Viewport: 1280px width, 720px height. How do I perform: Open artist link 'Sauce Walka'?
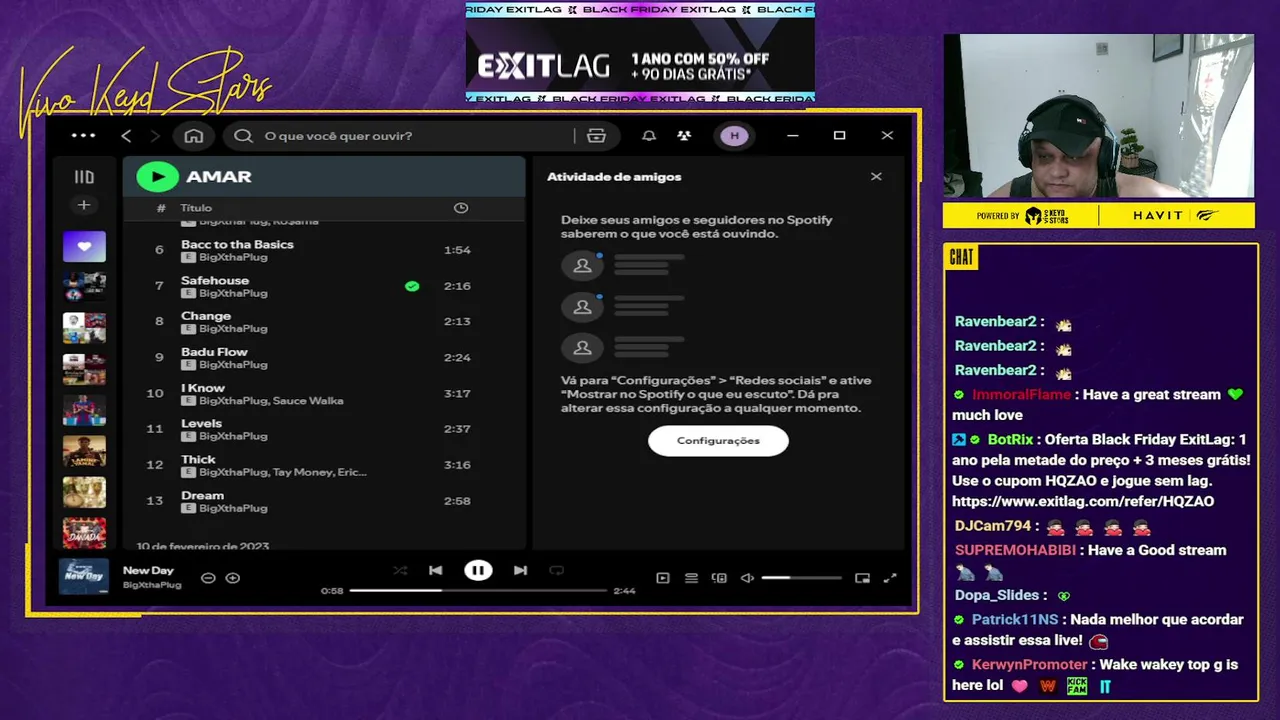tap(309, 401)
